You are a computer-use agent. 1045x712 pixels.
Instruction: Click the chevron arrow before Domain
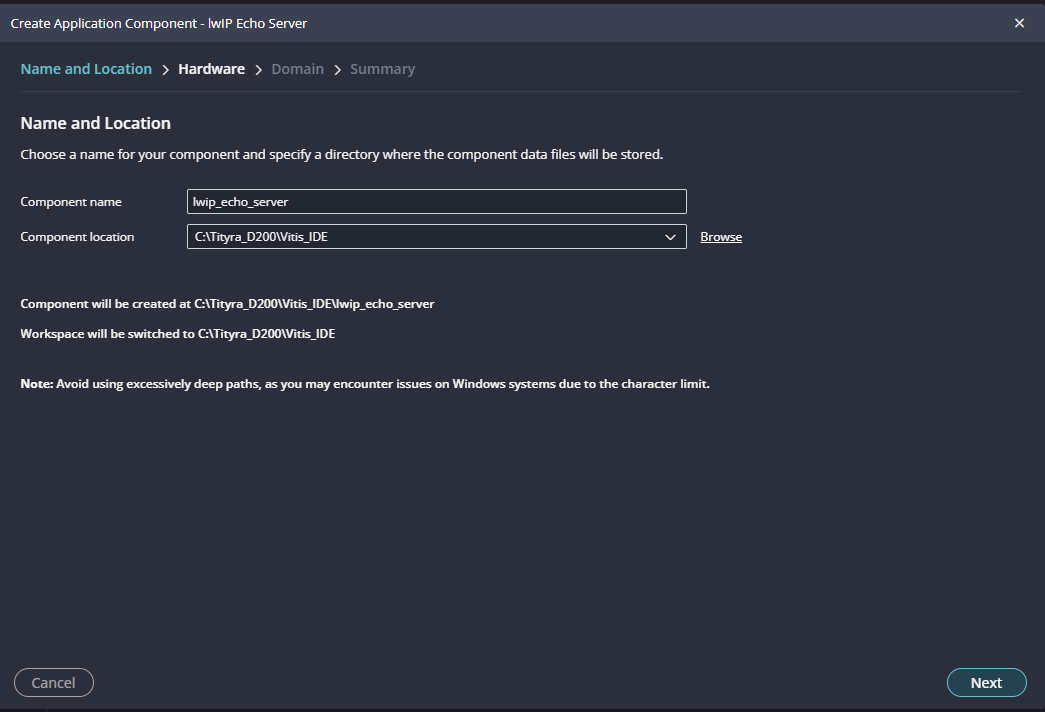click(258, 70)
